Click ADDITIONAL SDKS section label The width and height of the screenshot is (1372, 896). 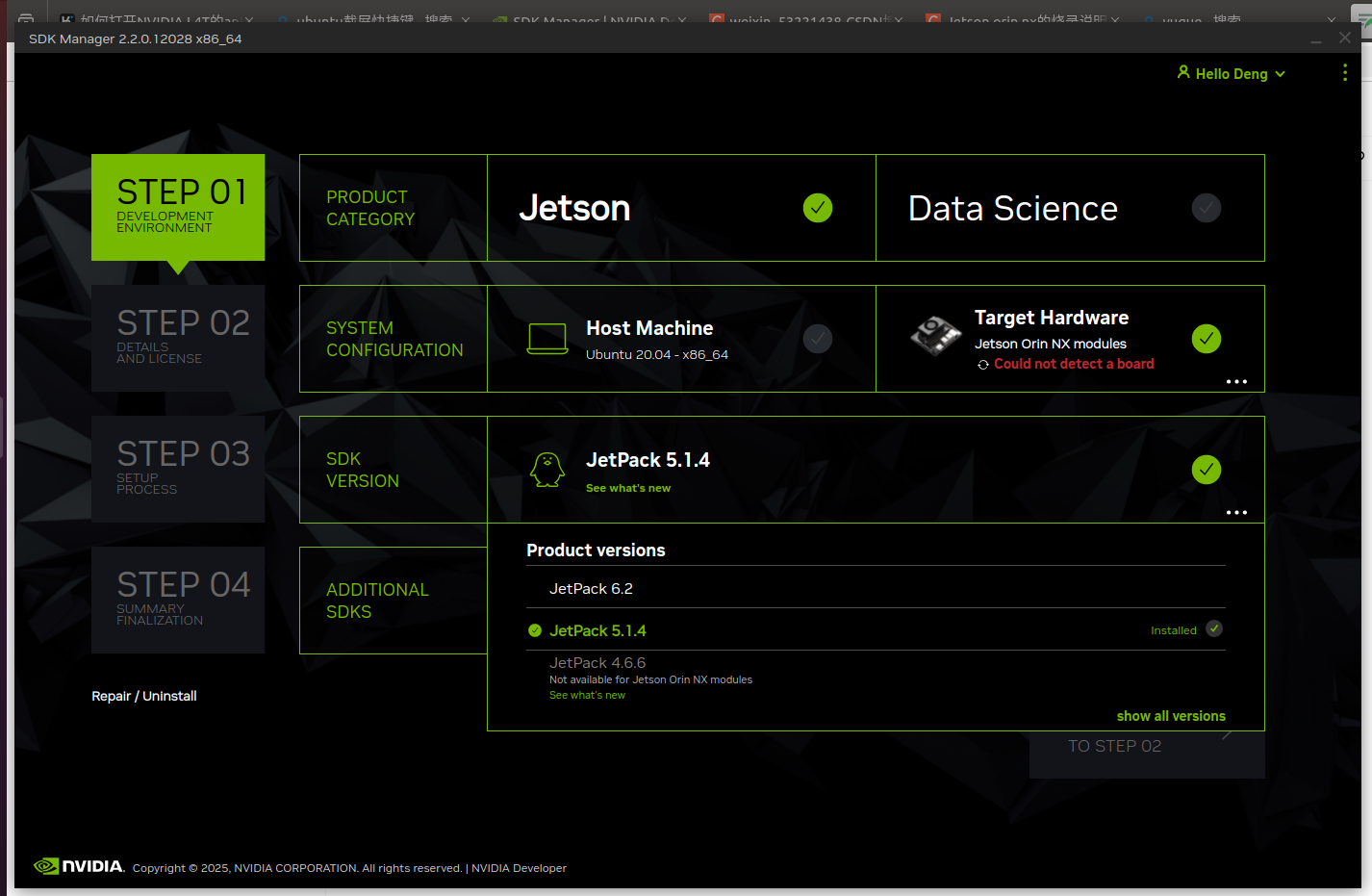point(377,601)
